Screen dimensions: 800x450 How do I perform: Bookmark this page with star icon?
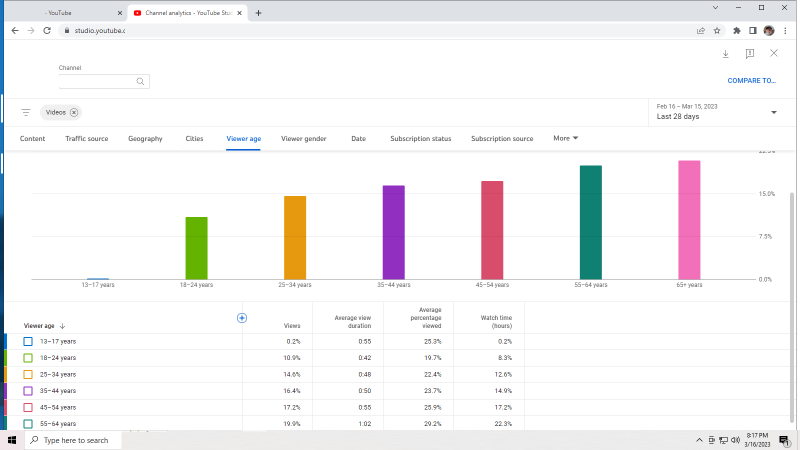pos(717,30)
